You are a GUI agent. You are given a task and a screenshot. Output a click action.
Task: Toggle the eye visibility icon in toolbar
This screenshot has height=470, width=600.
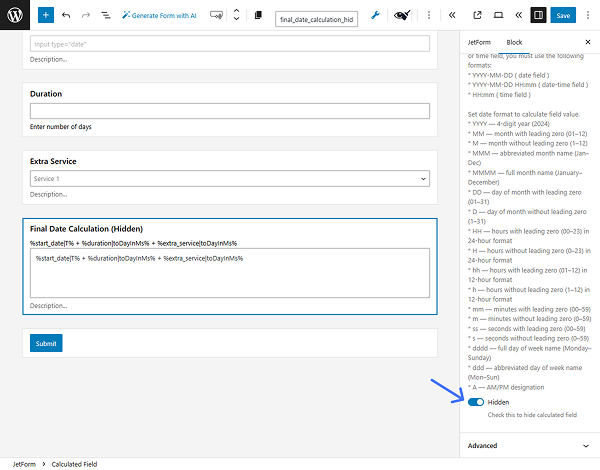[x=402, y=15]
